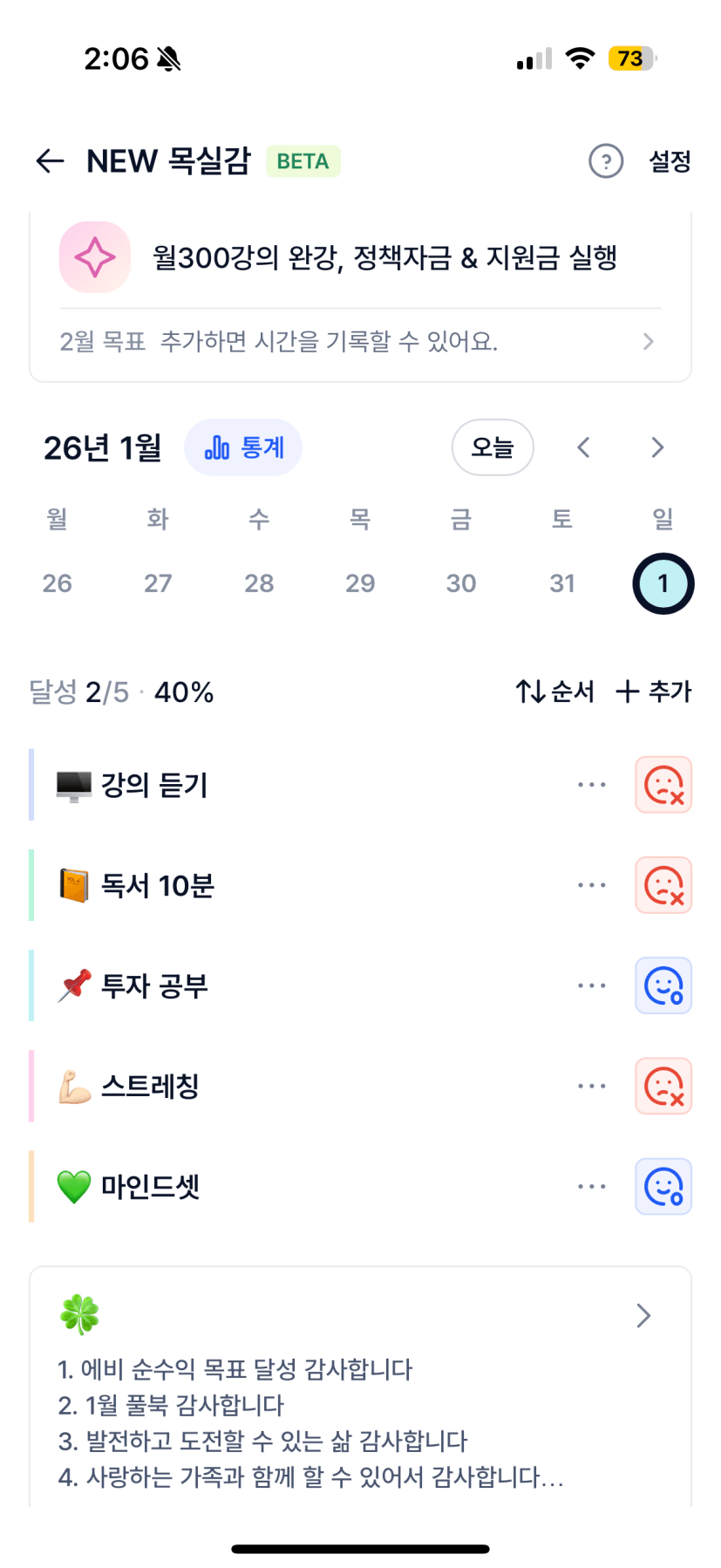Toggle completion status for 강의 듣기
Viewport: 721px width, 1568px height.
[663, 785]
